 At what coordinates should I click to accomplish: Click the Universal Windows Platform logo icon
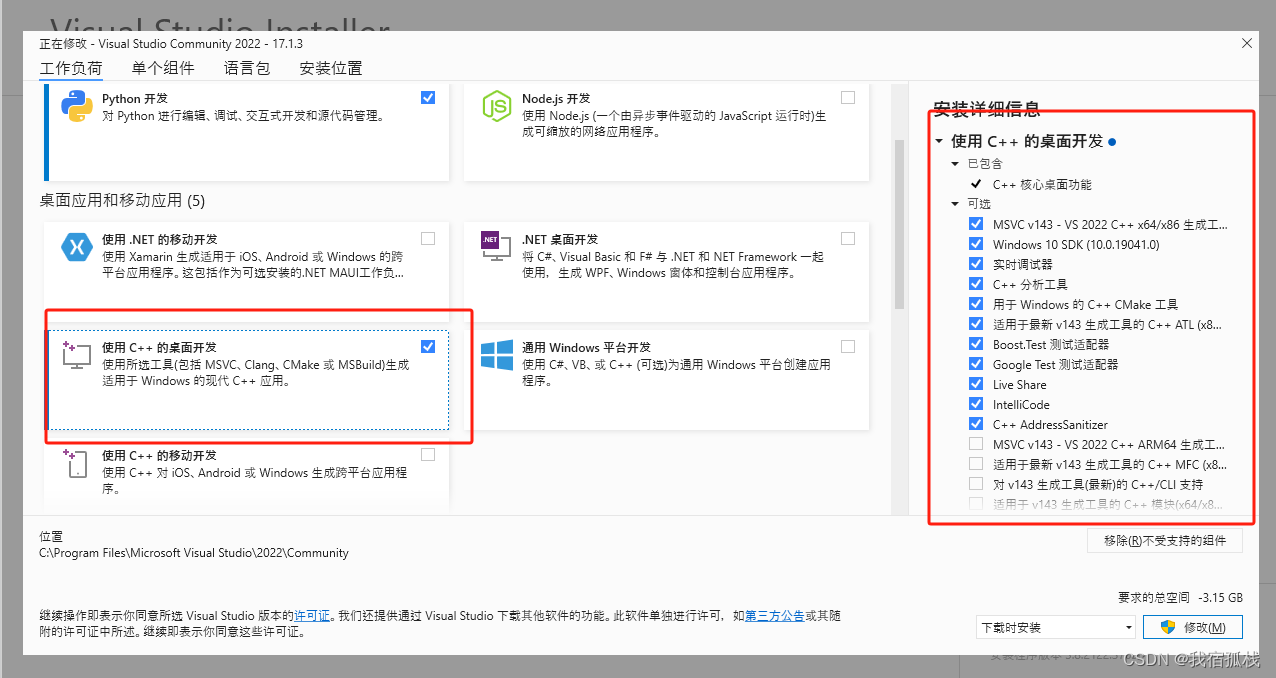[x=497, y=354]
